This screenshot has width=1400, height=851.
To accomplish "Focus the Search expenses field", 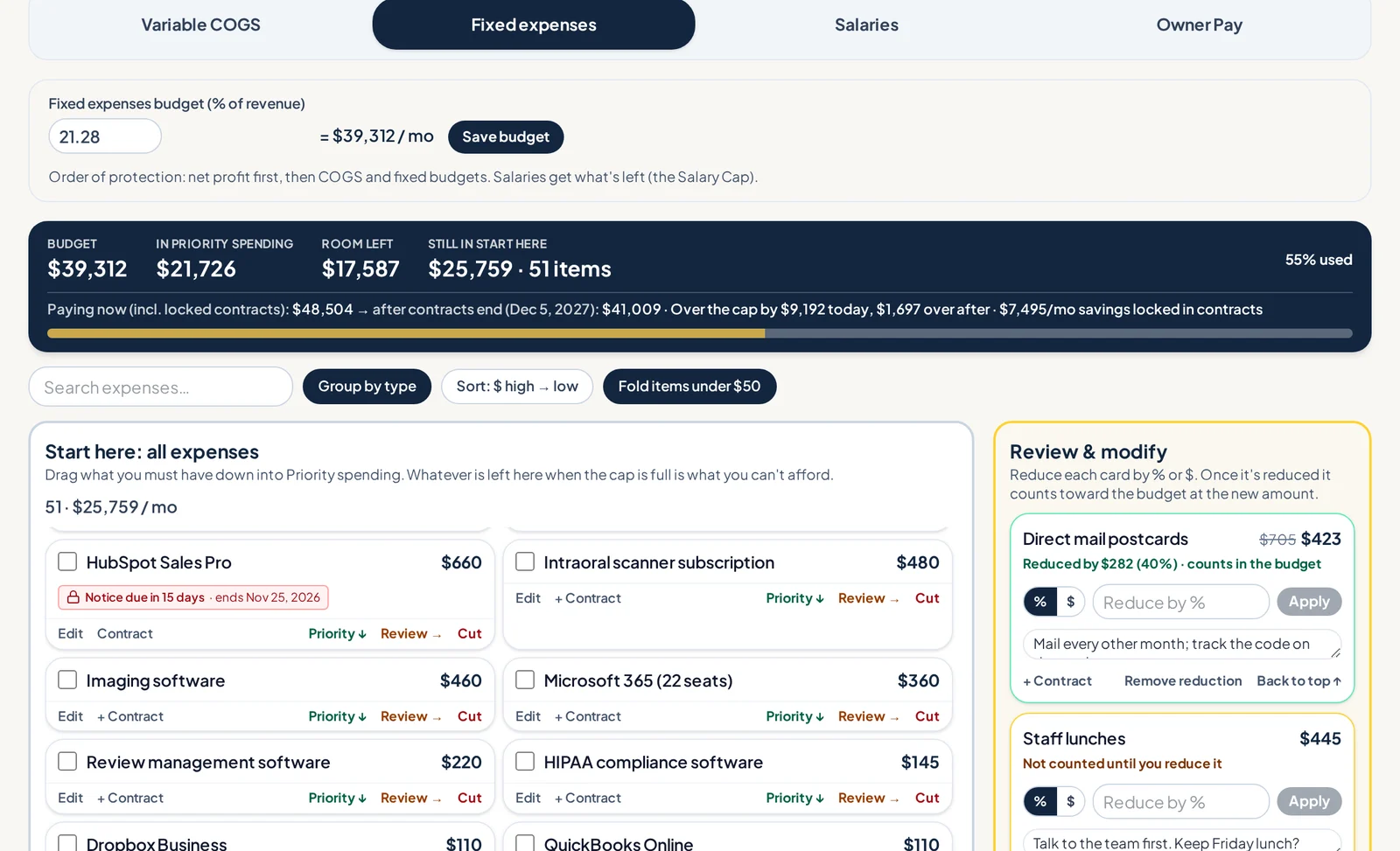I will [161, 387].
